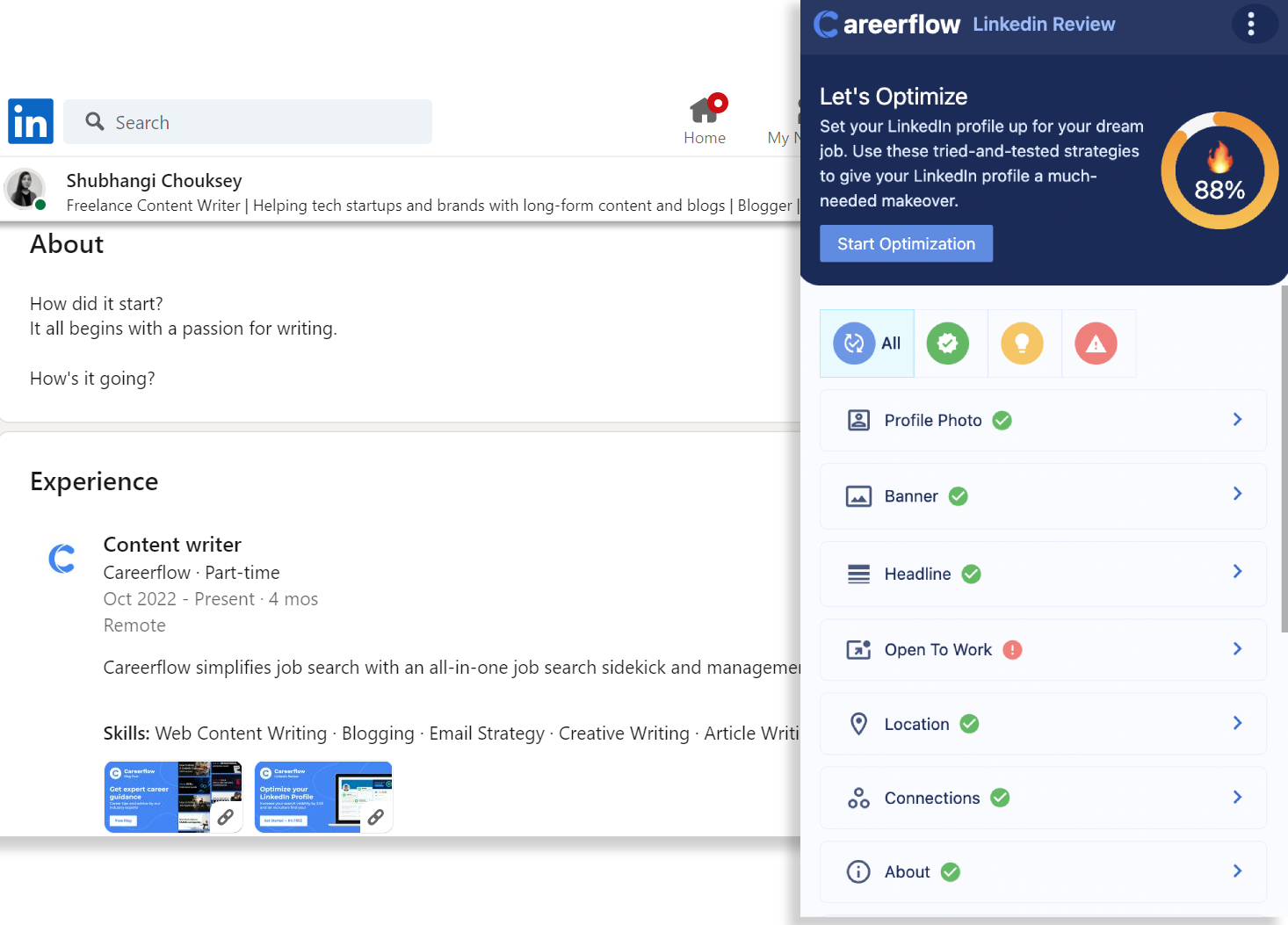Click the green check beside About
1288x925 pixels.
click(x=951, y=872)
